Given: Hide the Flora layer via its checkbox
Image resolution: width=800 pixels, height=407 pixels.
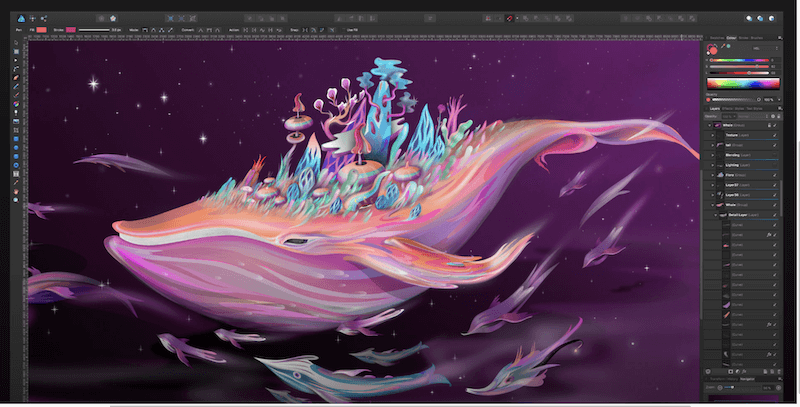Looking at the screenshot, I should 774,175.
